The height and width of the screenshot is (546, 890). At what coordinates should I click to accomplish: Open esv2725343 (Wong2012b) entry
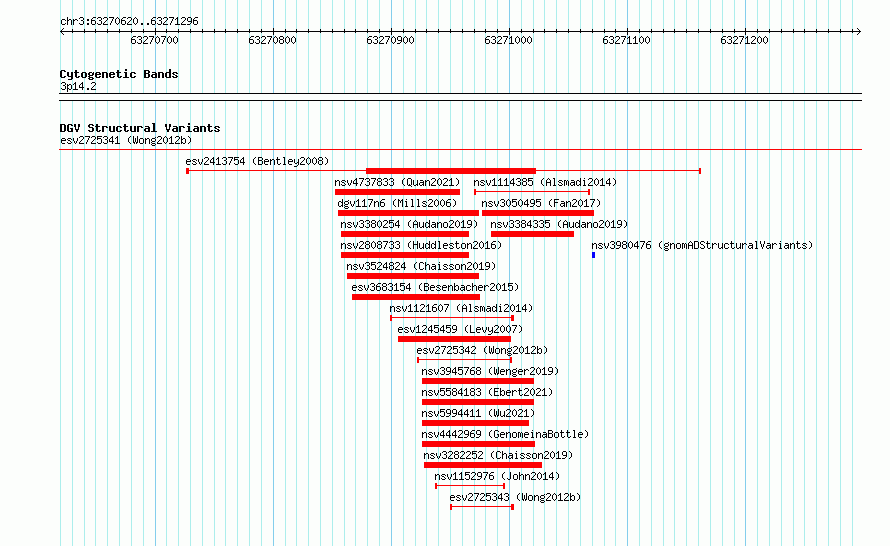515,497
